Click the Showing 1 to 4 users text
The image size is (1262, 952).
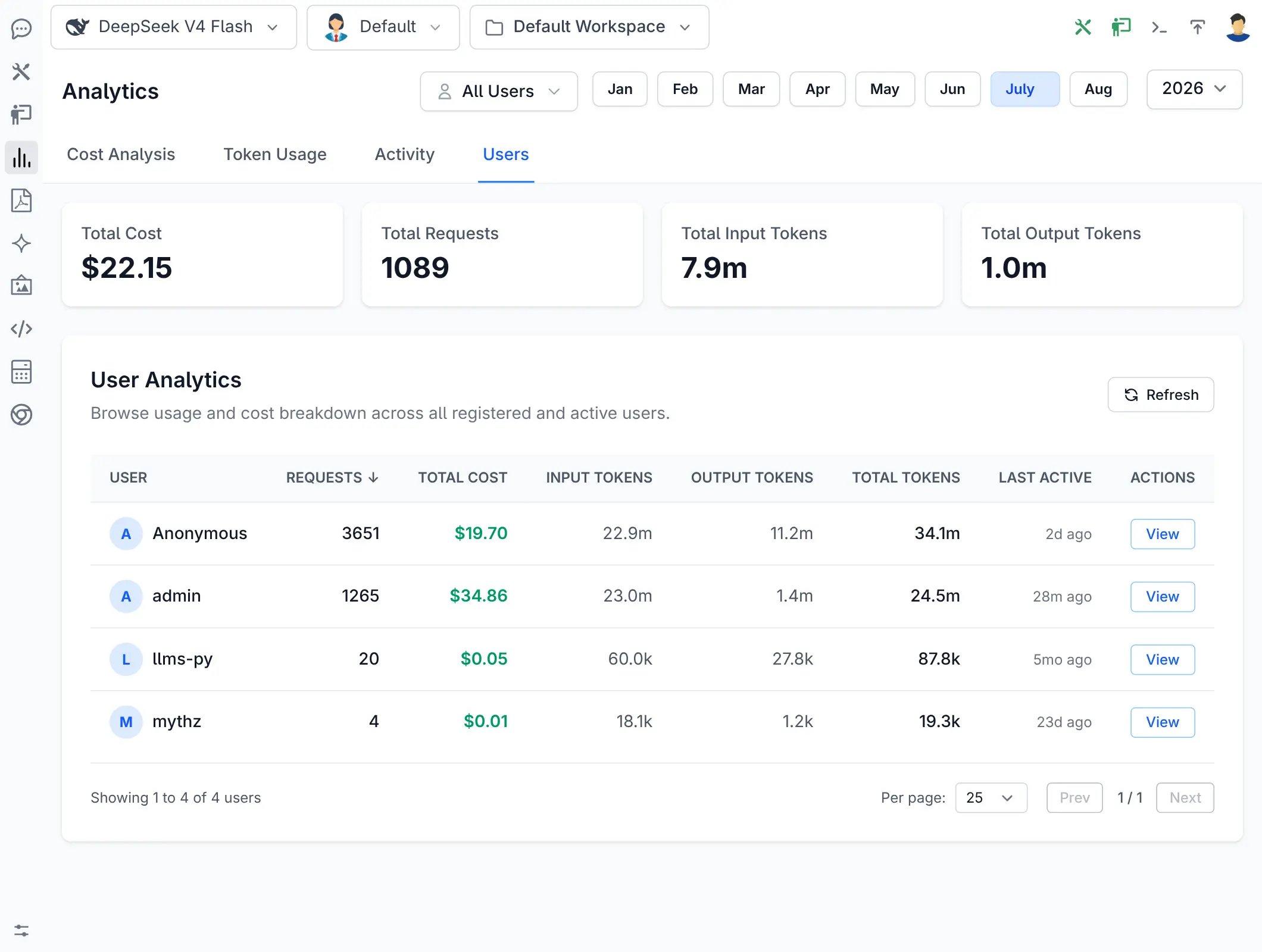[176, 798]
